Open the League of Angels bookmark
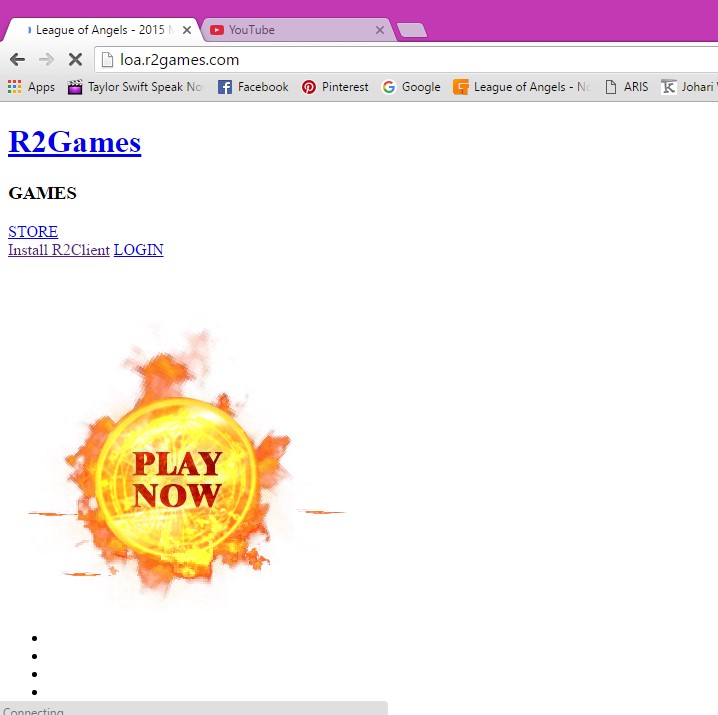The height and width of the screenshot is (715, 718). [521, 87]
